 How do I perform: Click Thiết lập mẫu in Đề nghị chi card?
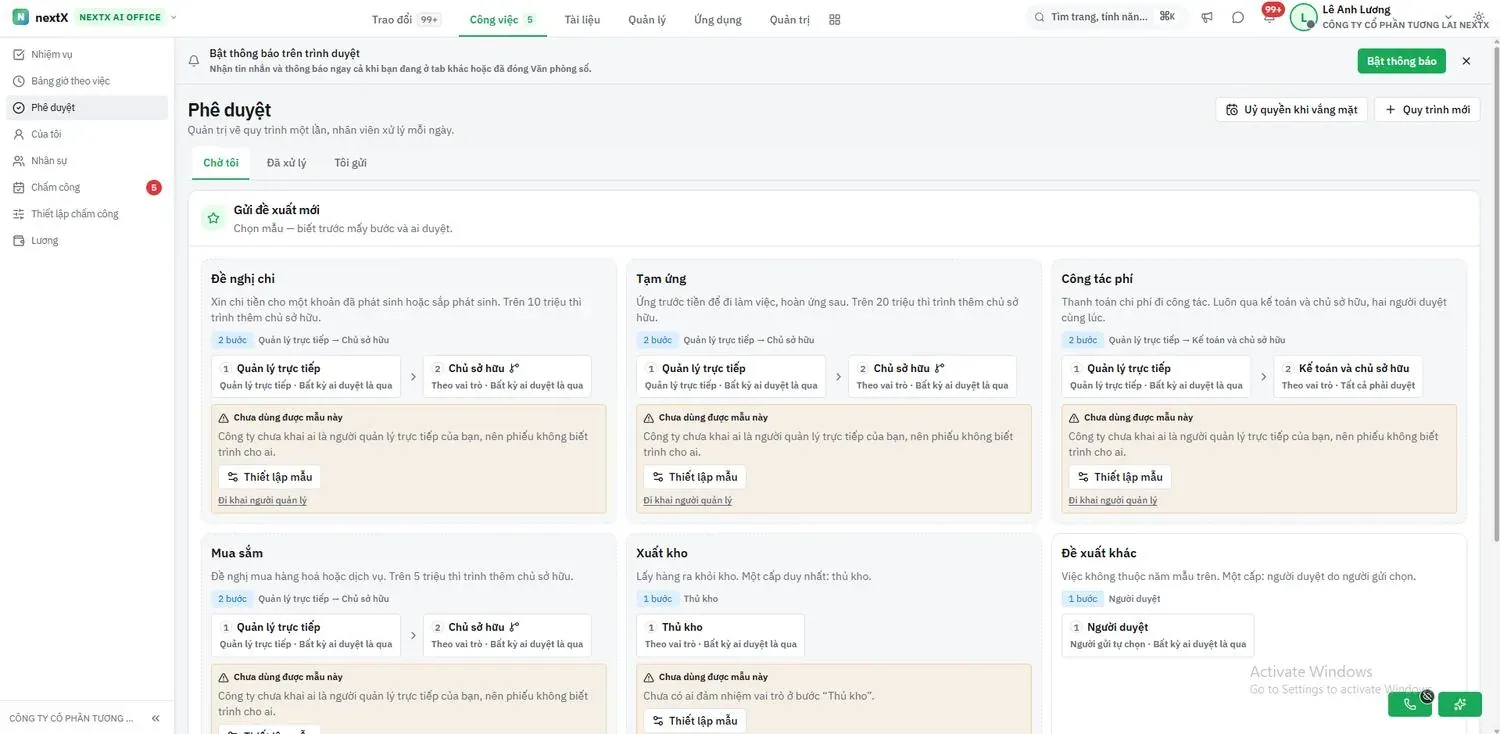click(270, 477)
